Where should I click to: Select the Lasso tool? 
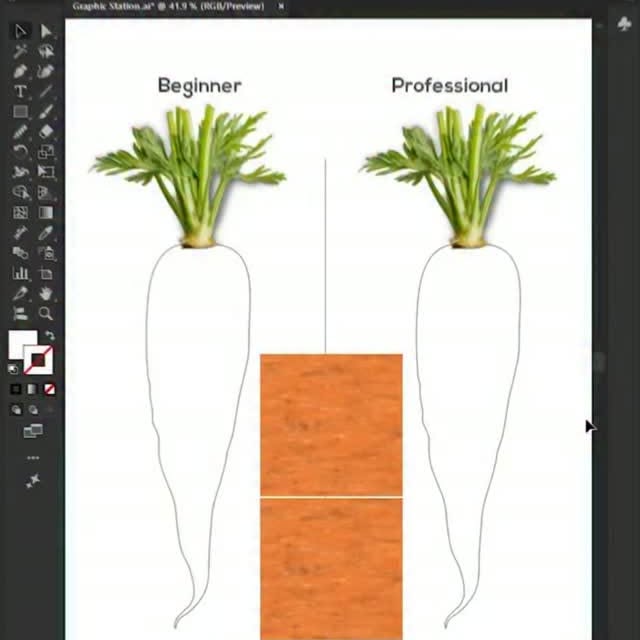pyautogui.click(x=46, y=51)
